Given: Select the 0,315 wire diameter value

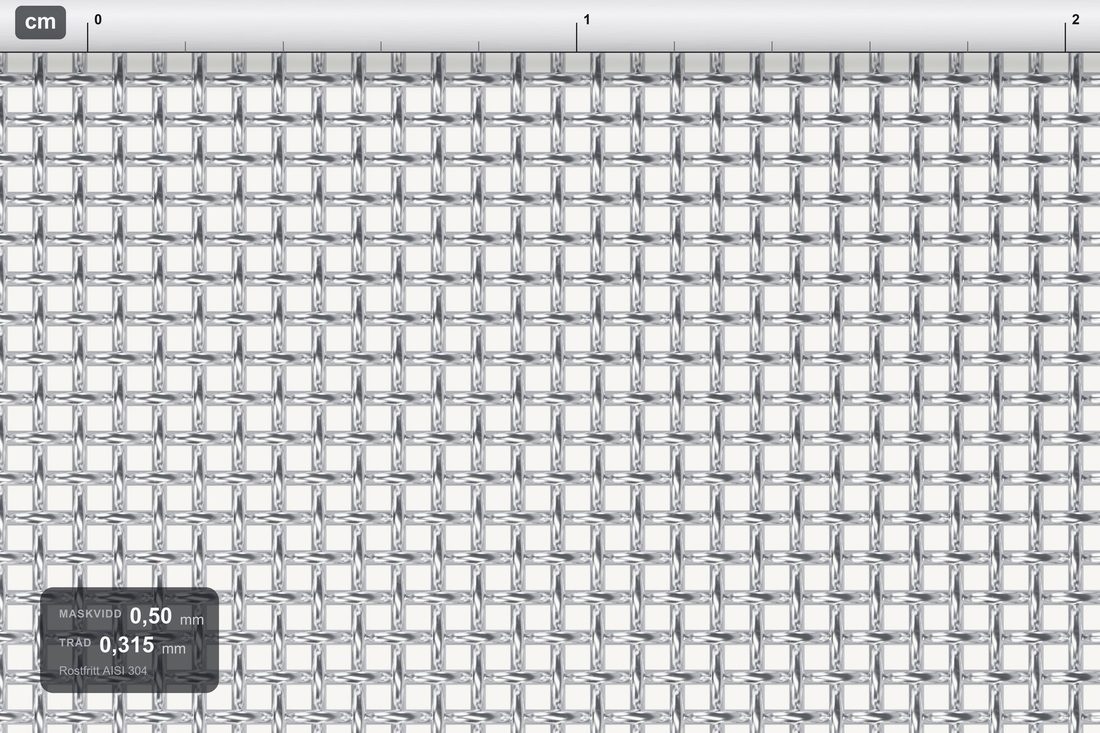Looking at the screenshot, I should point(126,645).
